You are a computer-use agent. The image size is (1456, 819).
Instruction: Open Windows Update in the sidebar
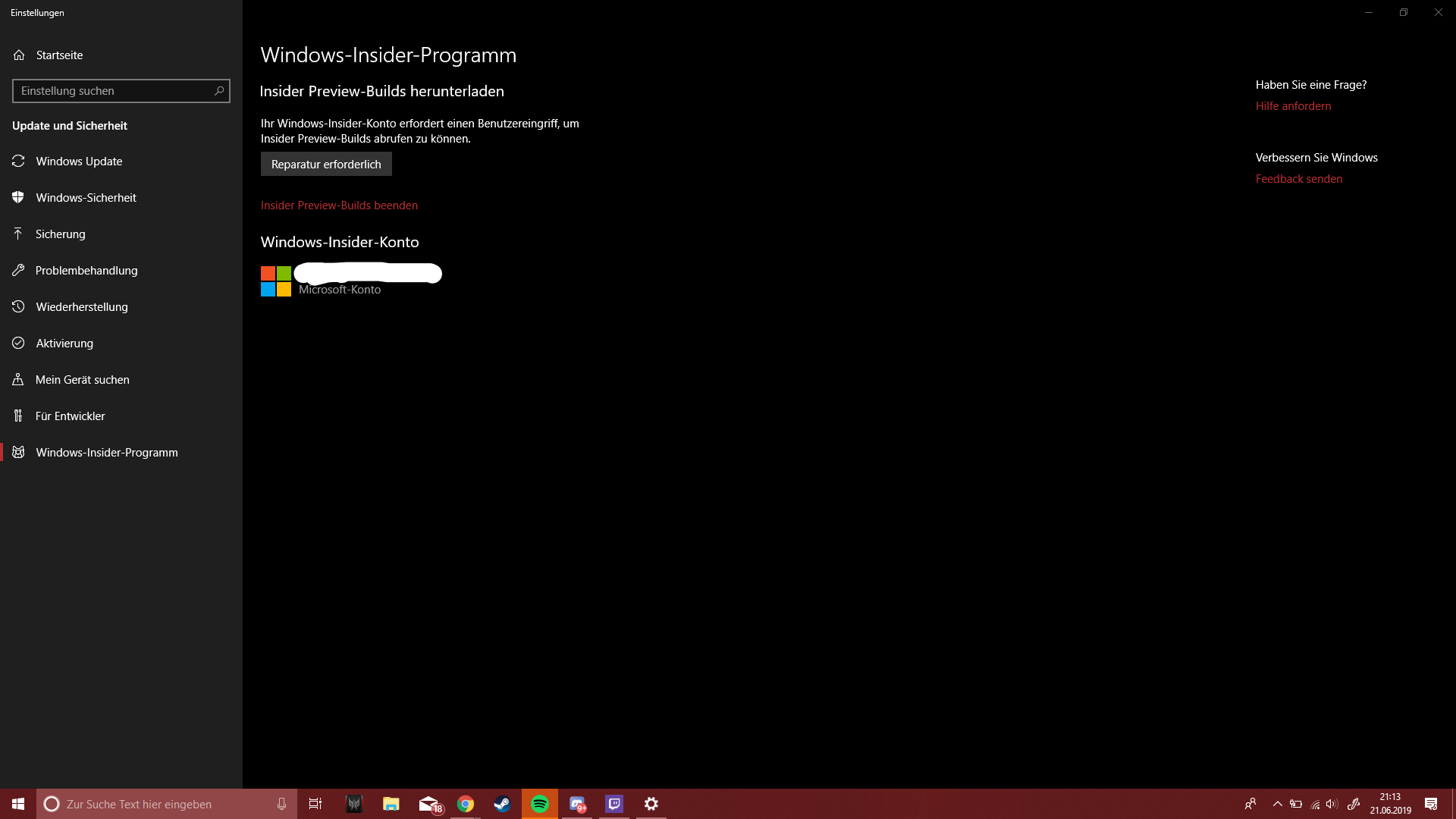121,161
